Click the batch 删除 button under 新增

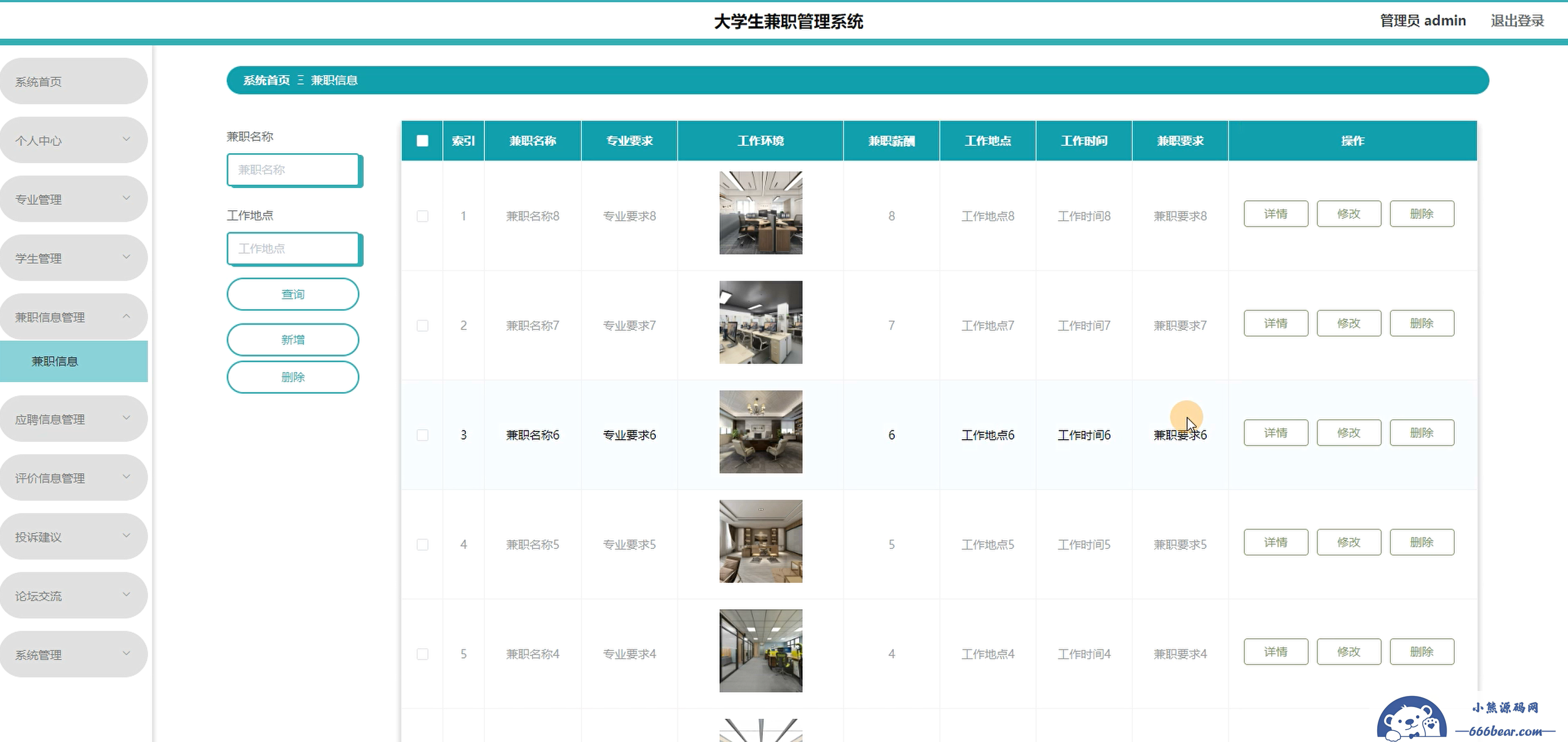(293, 377)
